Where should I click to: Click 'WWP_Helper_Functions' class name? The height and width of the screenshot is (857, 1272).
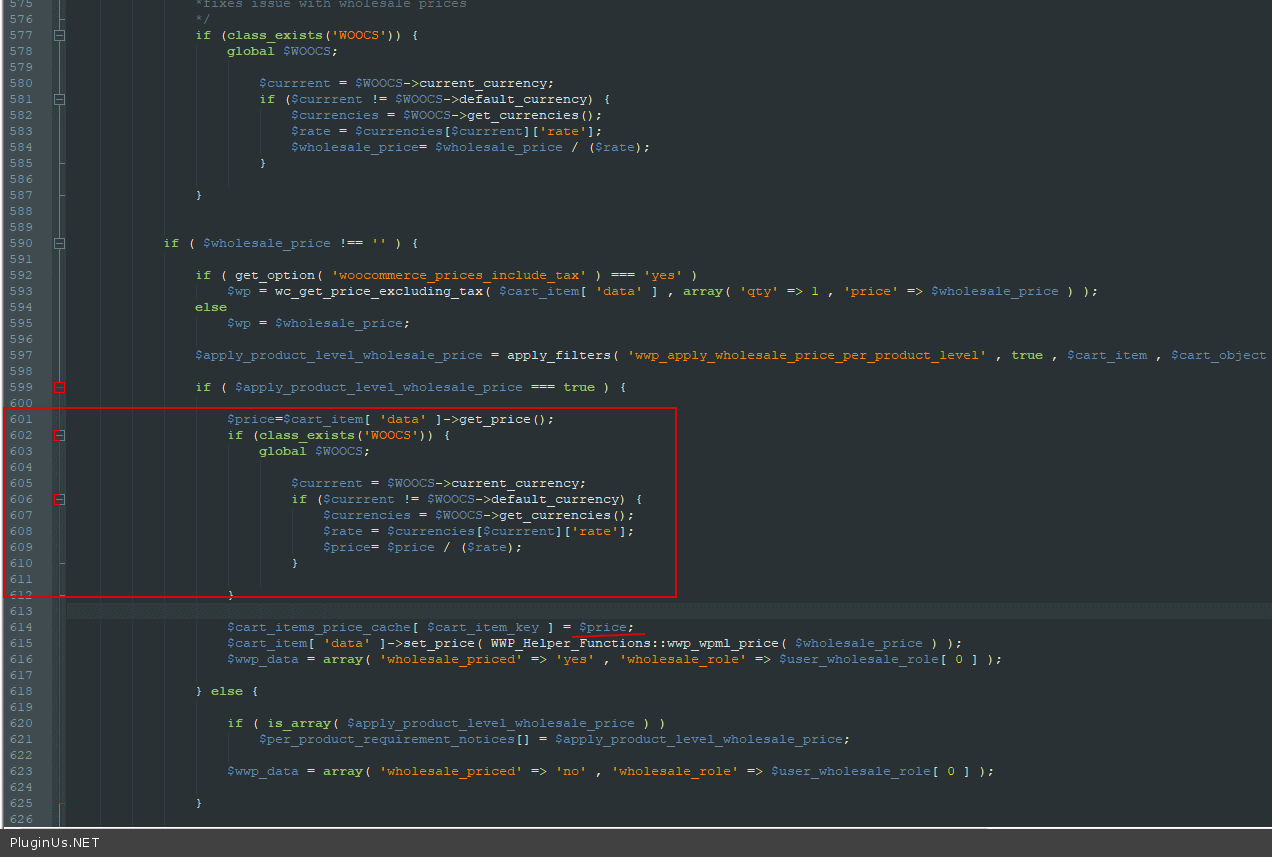(x=570, y=643)
